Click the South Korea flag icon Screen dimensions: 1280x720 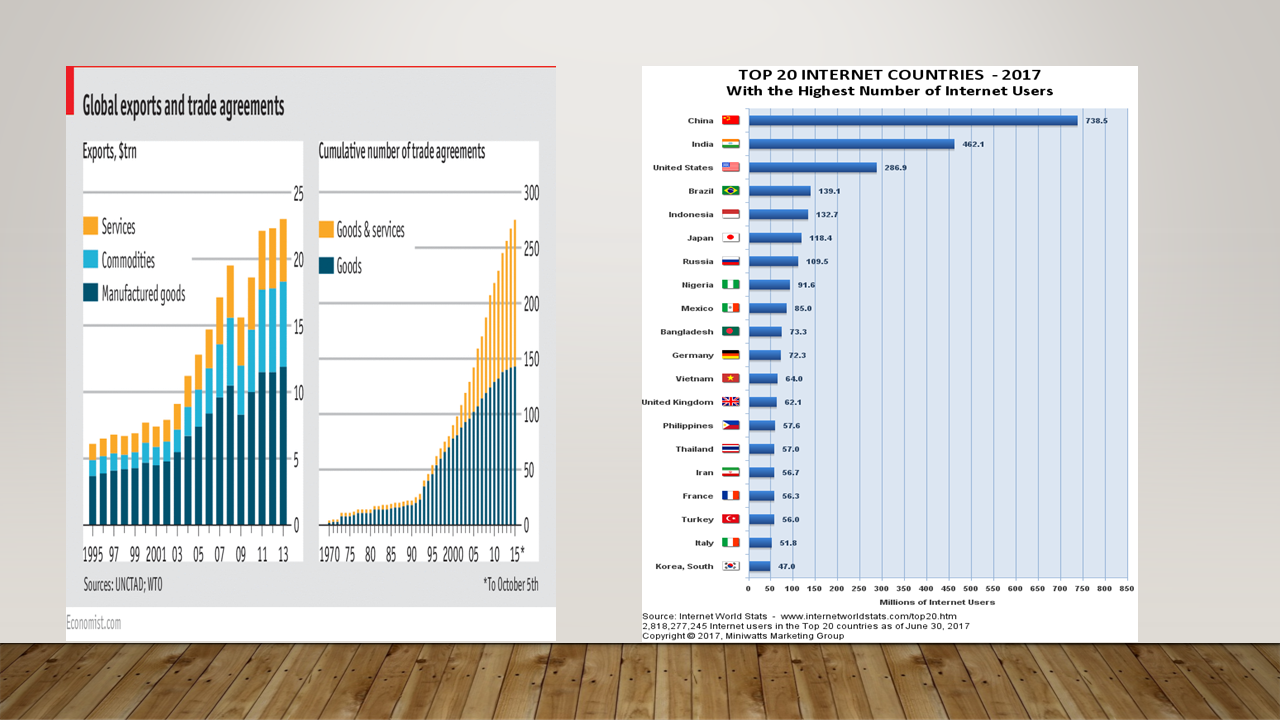coord(730,566)
